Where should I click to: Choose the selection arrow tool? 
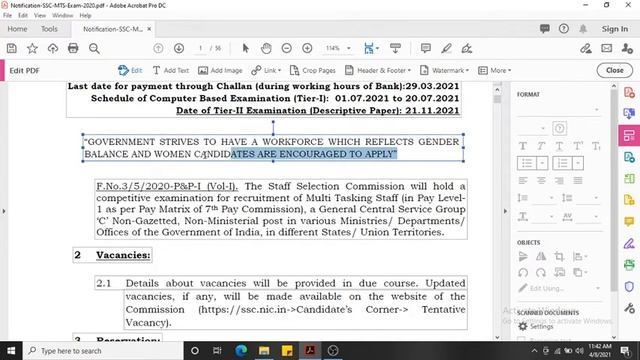(x=245, y=49)
